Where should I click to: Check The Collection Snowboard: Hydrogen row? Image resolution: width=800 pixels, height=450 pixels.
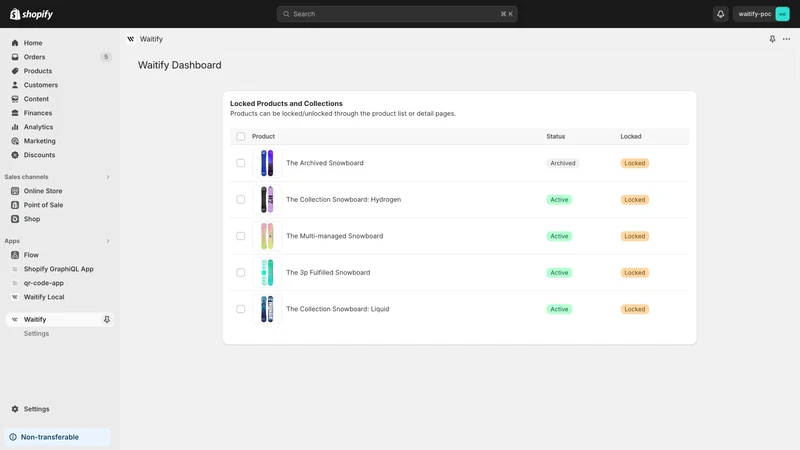(240, 199)
